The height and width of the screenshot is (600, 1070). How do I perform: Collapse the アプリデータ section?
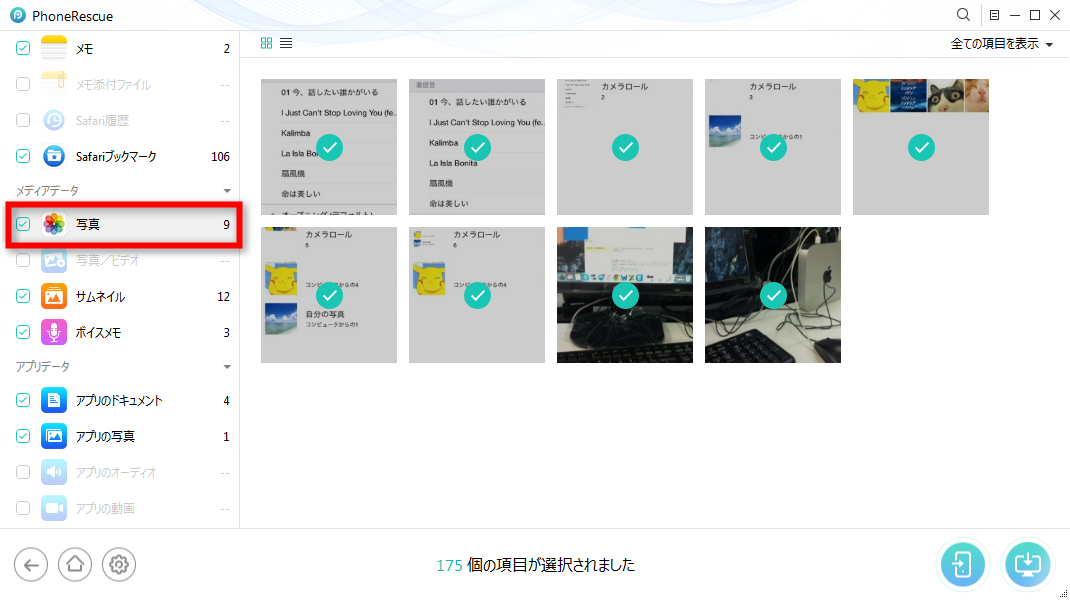click(x=227, y=367)
